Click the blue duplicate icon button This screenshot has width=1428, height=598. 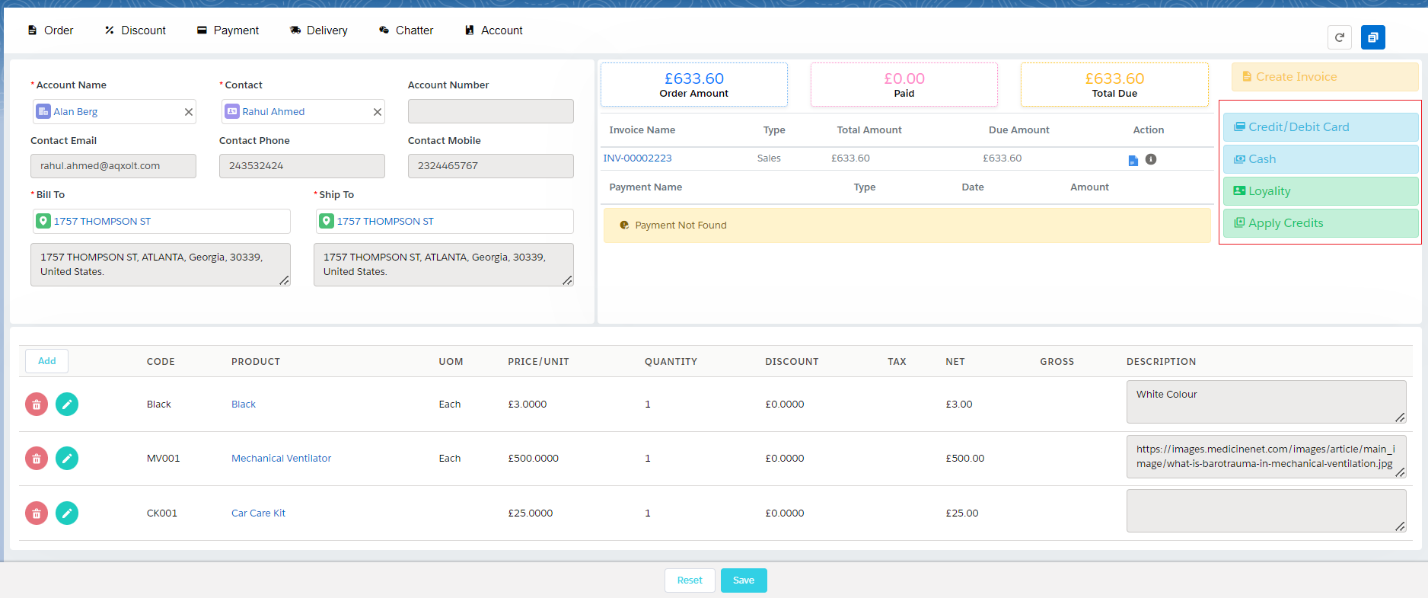1373,37
